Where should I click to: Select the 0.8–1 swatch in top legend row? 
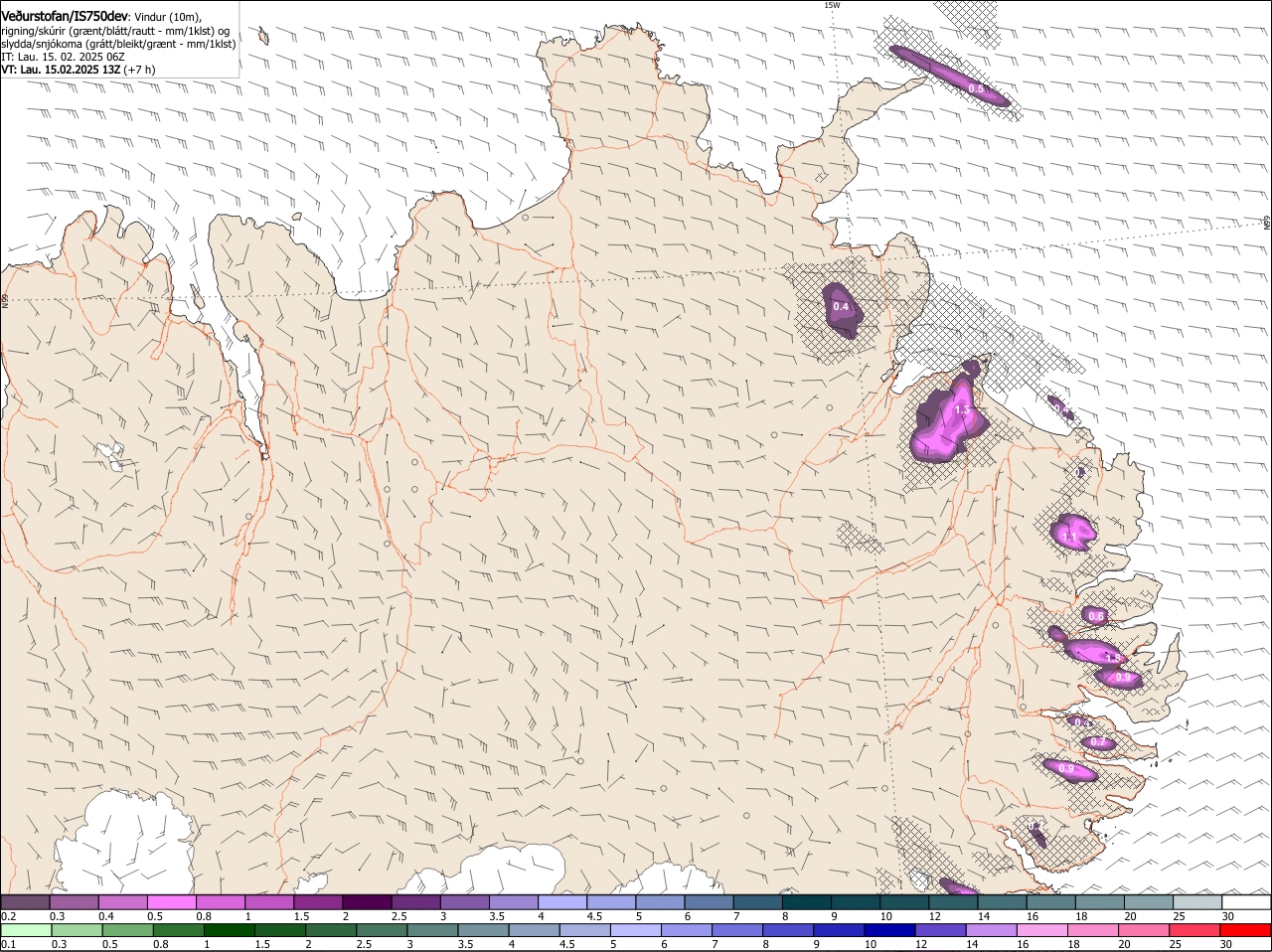coord(221,901)
